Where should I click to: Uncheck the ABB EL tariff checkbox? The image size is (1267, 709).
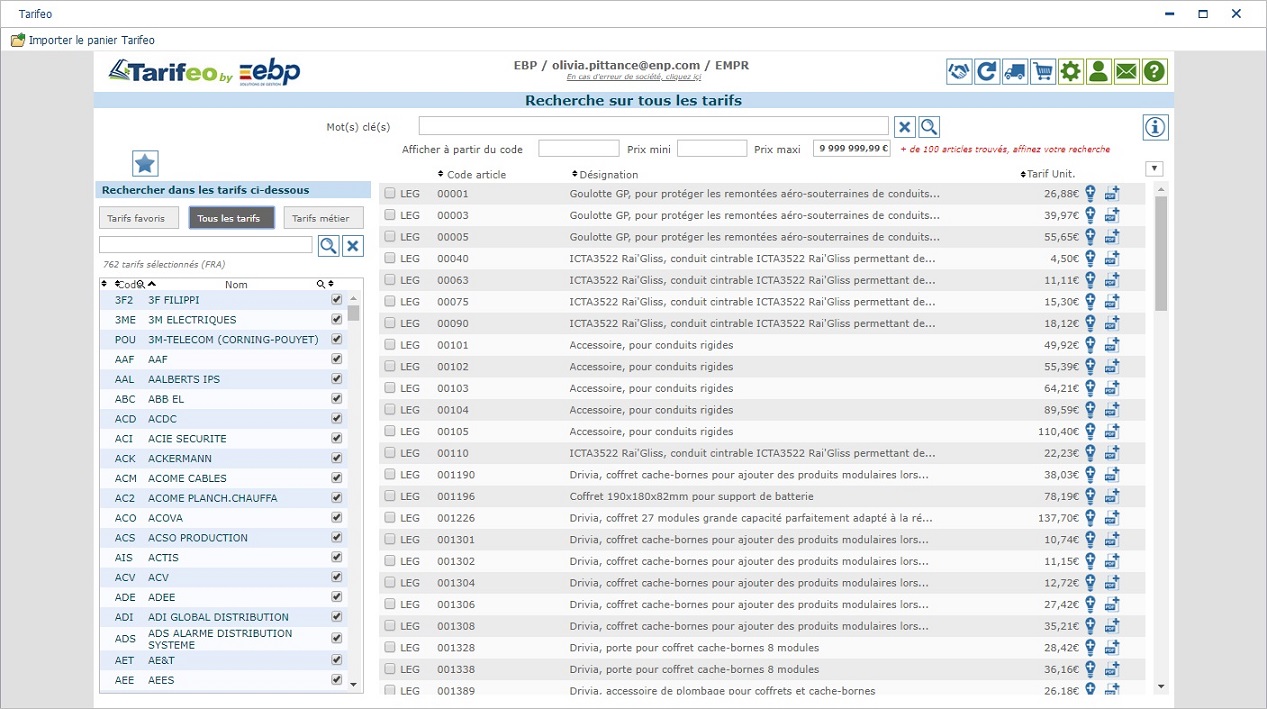336,399
